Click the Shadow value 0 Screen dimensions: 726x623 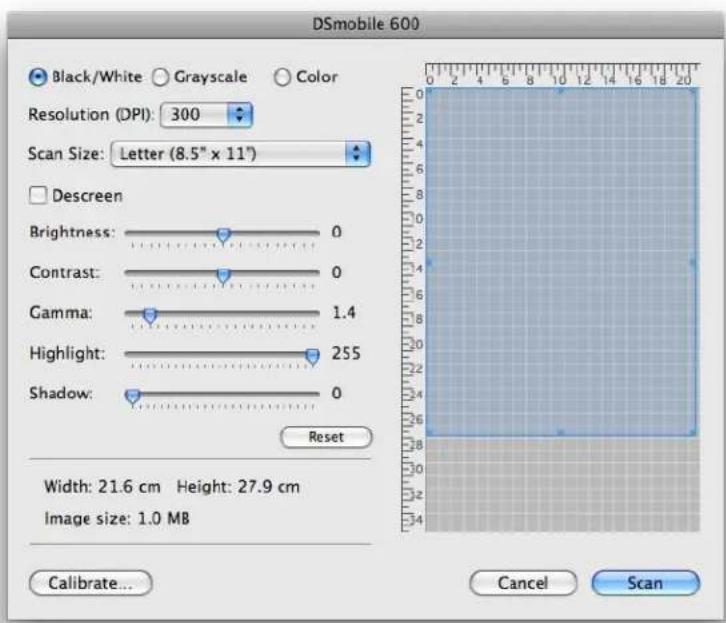pos(337,393)
